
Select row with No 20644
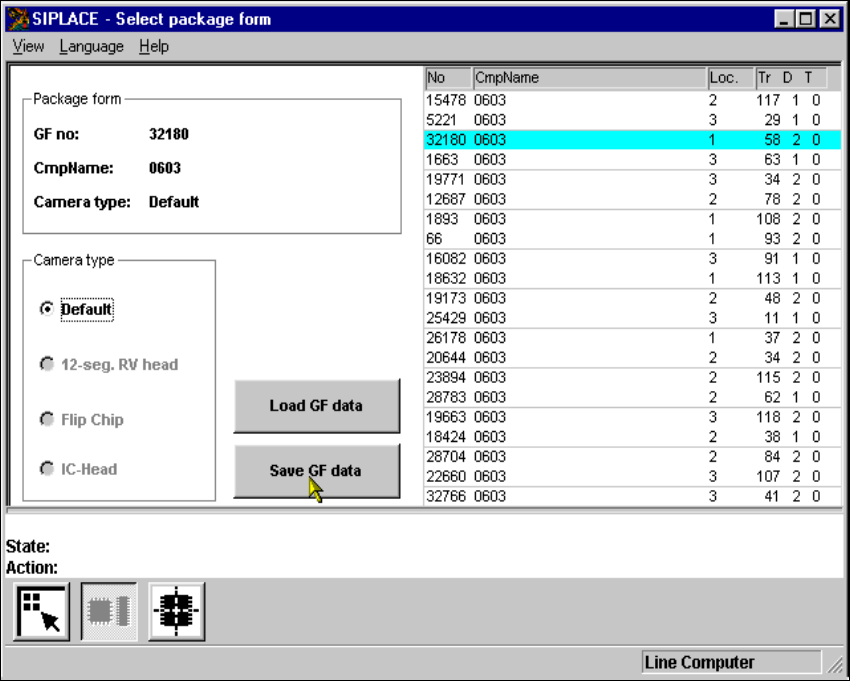pos(632,357)
